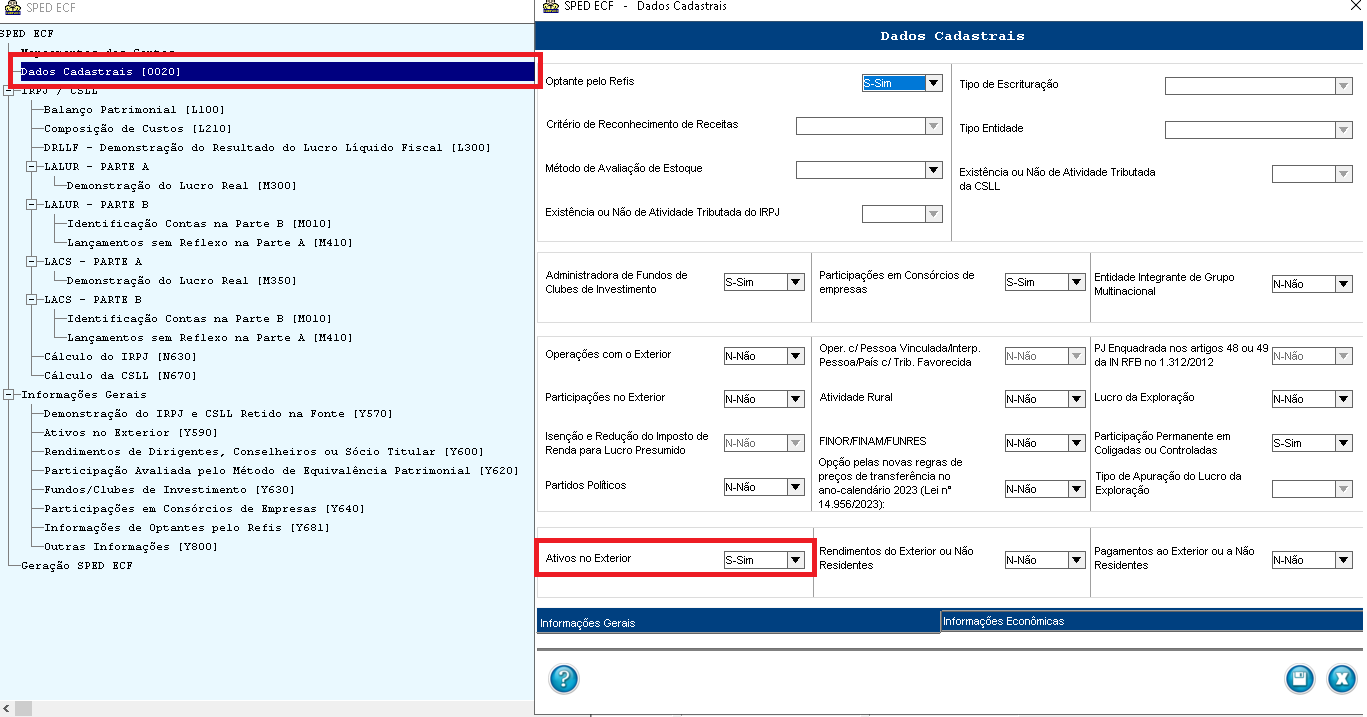Open Atividade Tributada da CSLL dropdown
The height and width of the screenshot is (717, 1367).
(x=1343, y=174)
